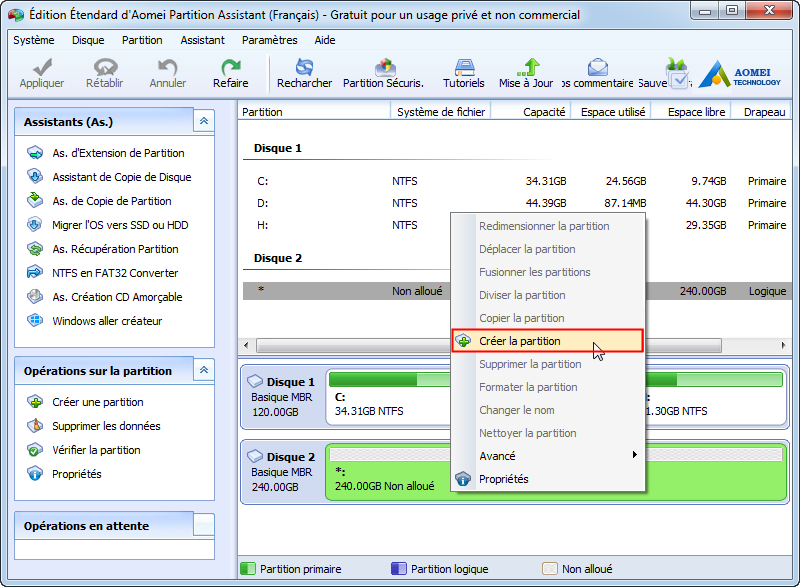
Task: Launch As. d'Extension de Partition wizard
Action: (x=118, y=153)
